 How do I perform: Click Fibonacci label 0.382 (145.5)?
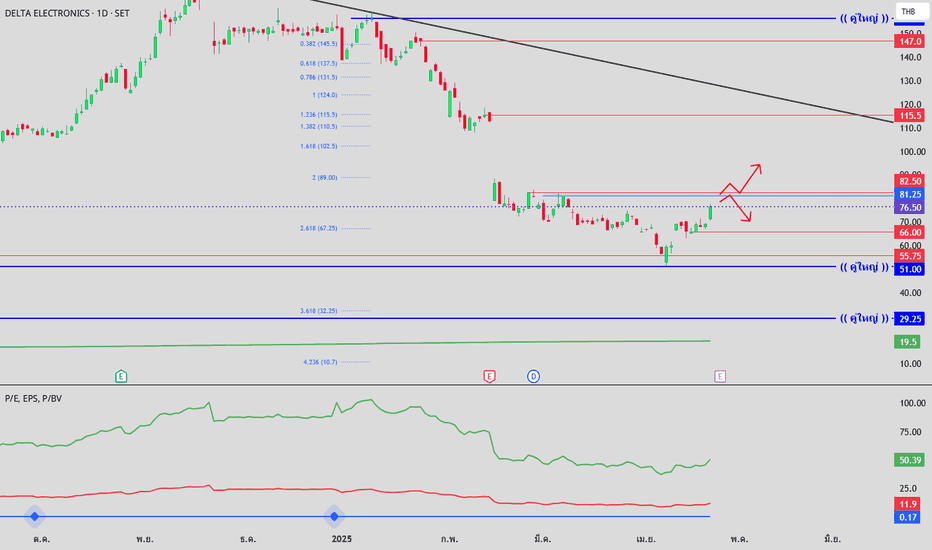[x=319, y=43]
